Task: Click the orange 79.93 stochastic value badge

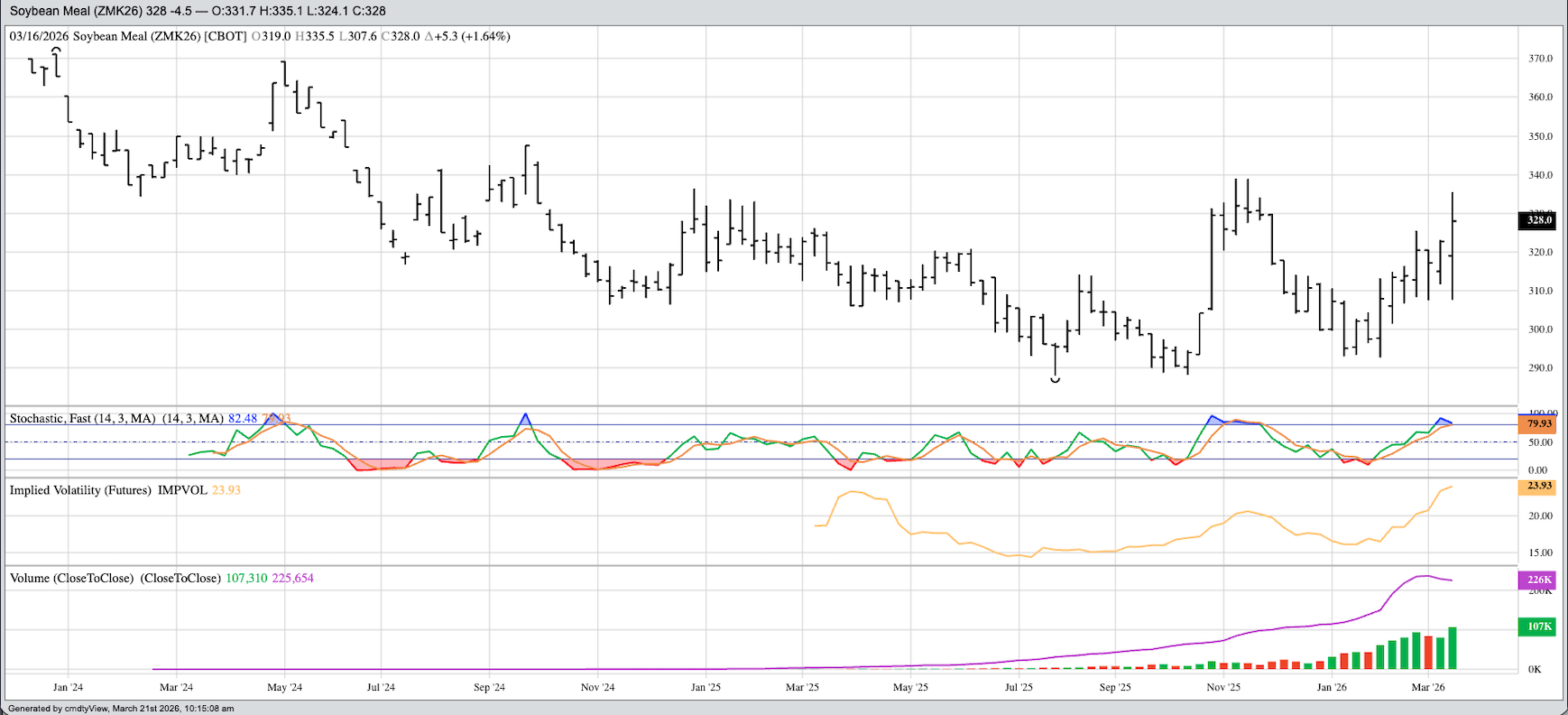Action: point(1538,423)
